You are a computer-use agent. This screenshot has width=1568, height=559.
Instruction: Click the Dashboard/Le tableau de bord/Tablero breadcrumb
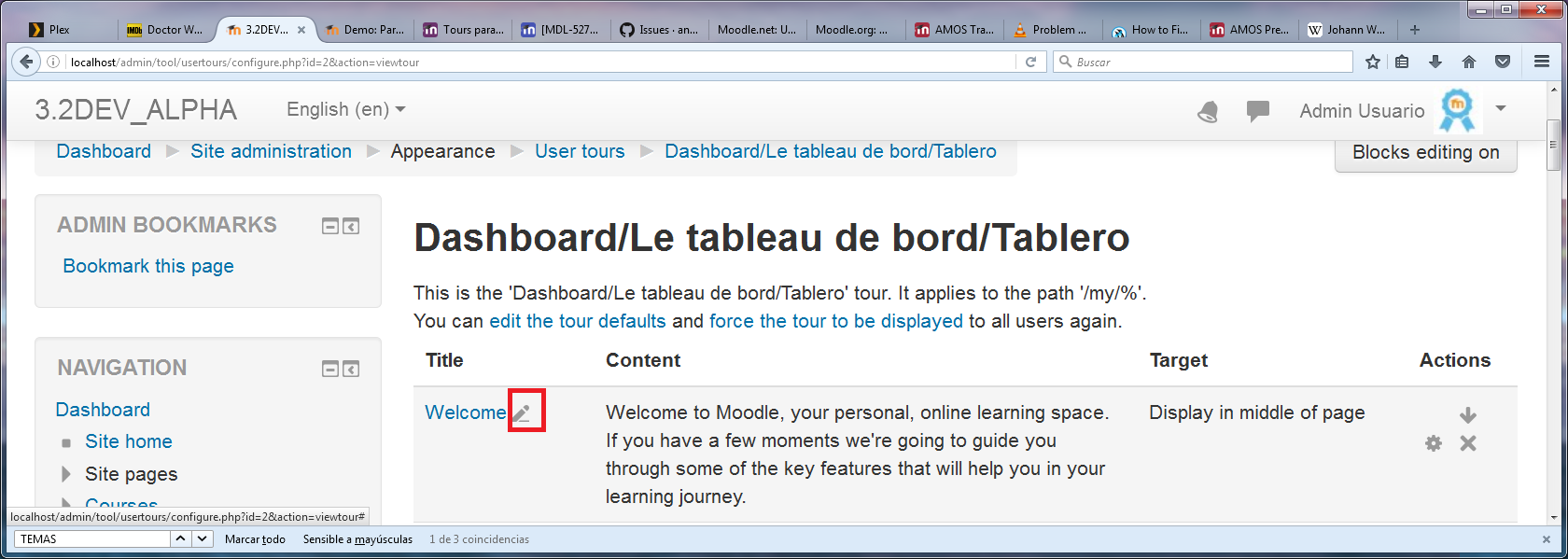[831, 151]
